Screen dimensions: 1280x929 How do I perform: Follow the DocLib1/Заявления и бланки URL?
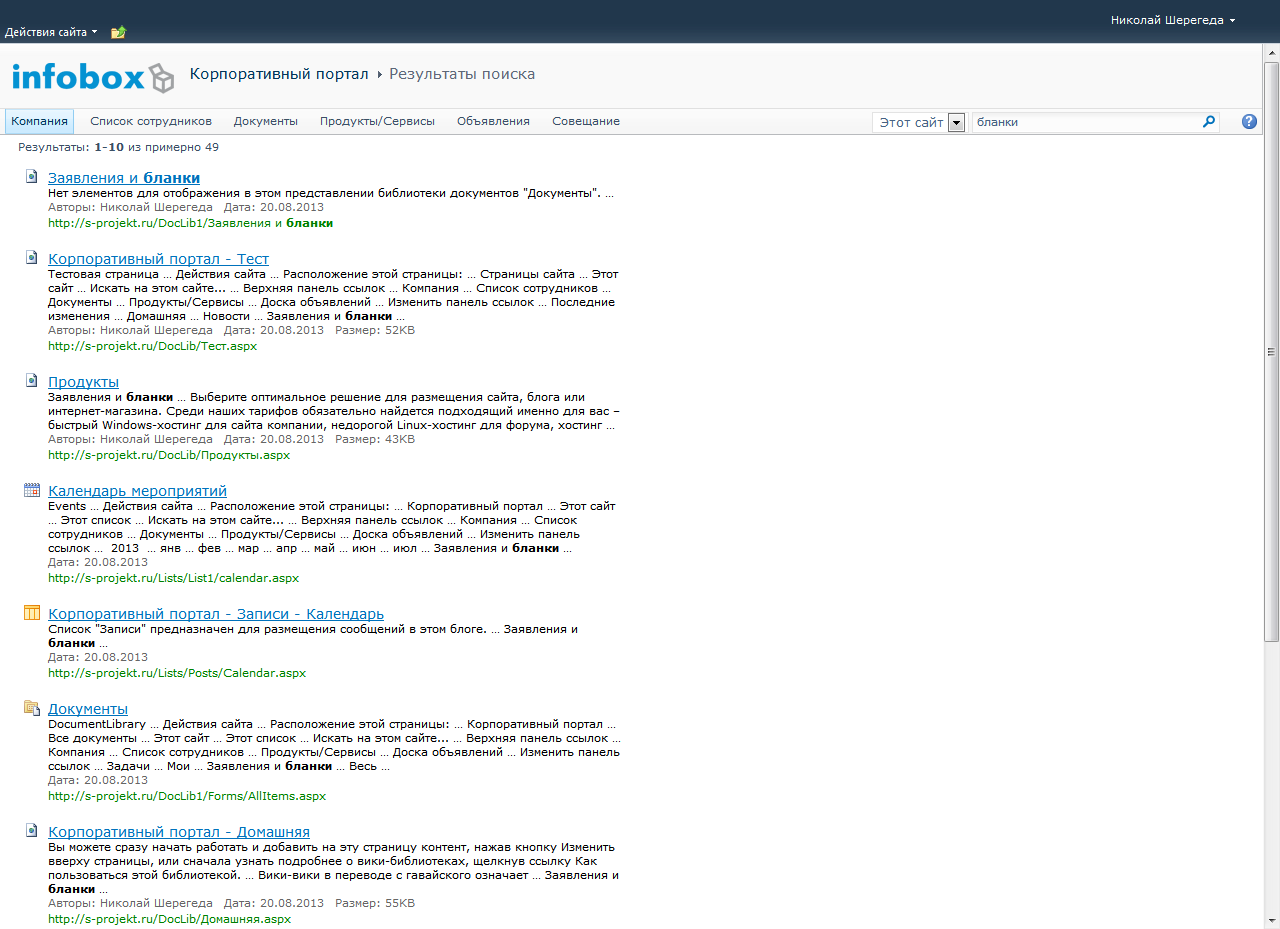(190, 223)
